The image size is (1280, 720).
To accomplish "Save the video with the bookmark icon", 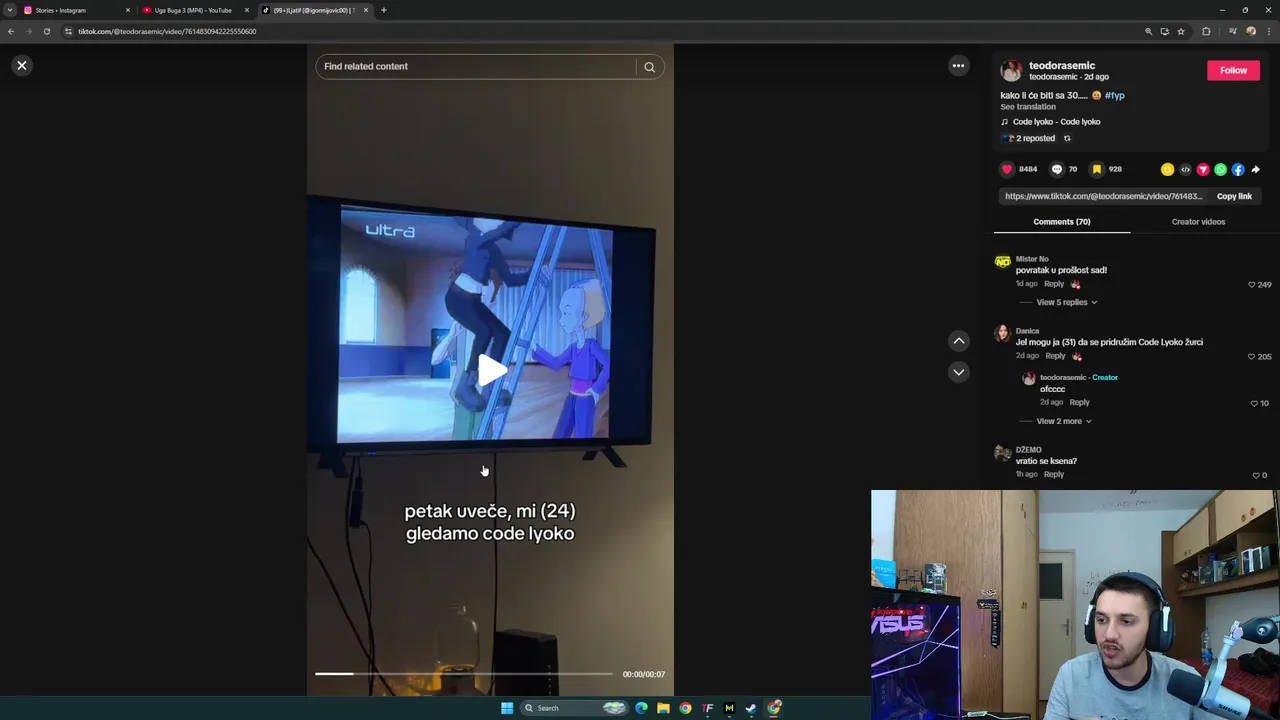I will coord(1097,169).
